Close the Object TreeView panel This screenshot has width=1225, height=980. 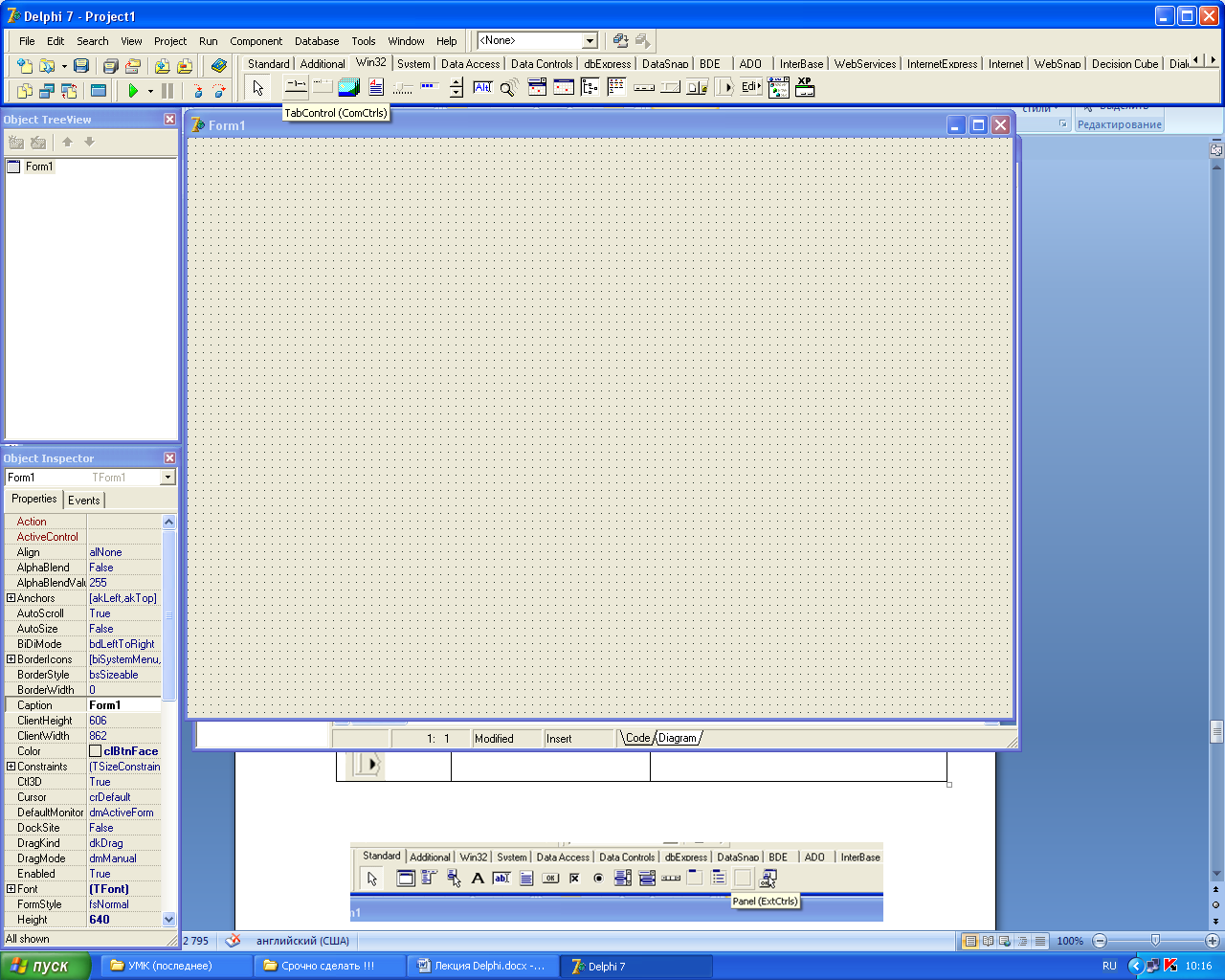(x=169, y=120)
